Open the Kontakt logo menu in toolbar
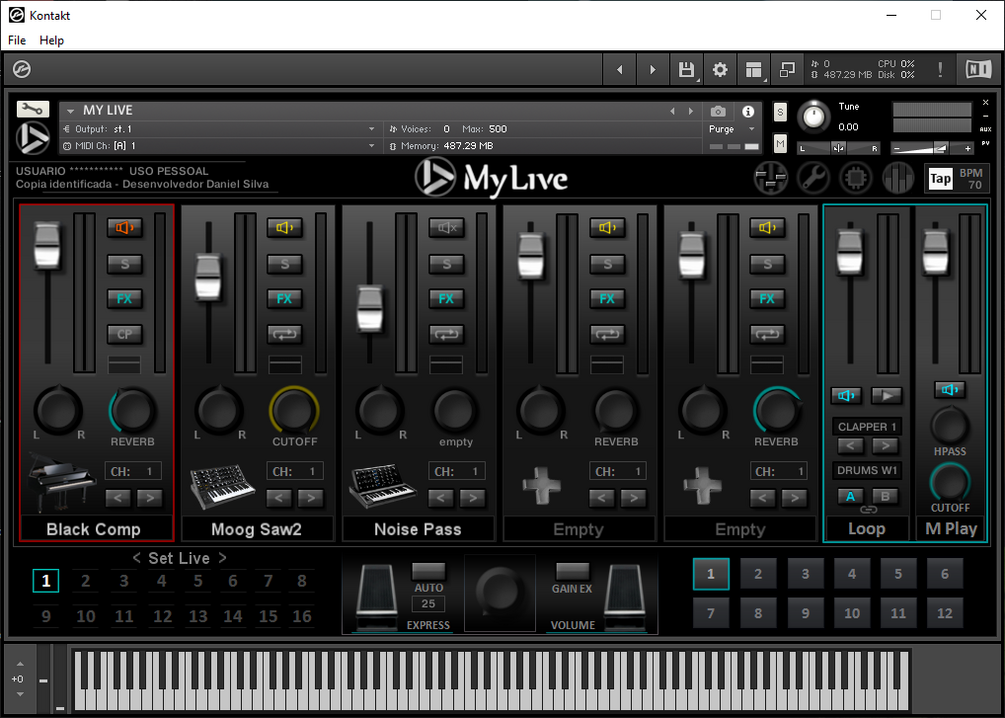 [x=22, y=69]
